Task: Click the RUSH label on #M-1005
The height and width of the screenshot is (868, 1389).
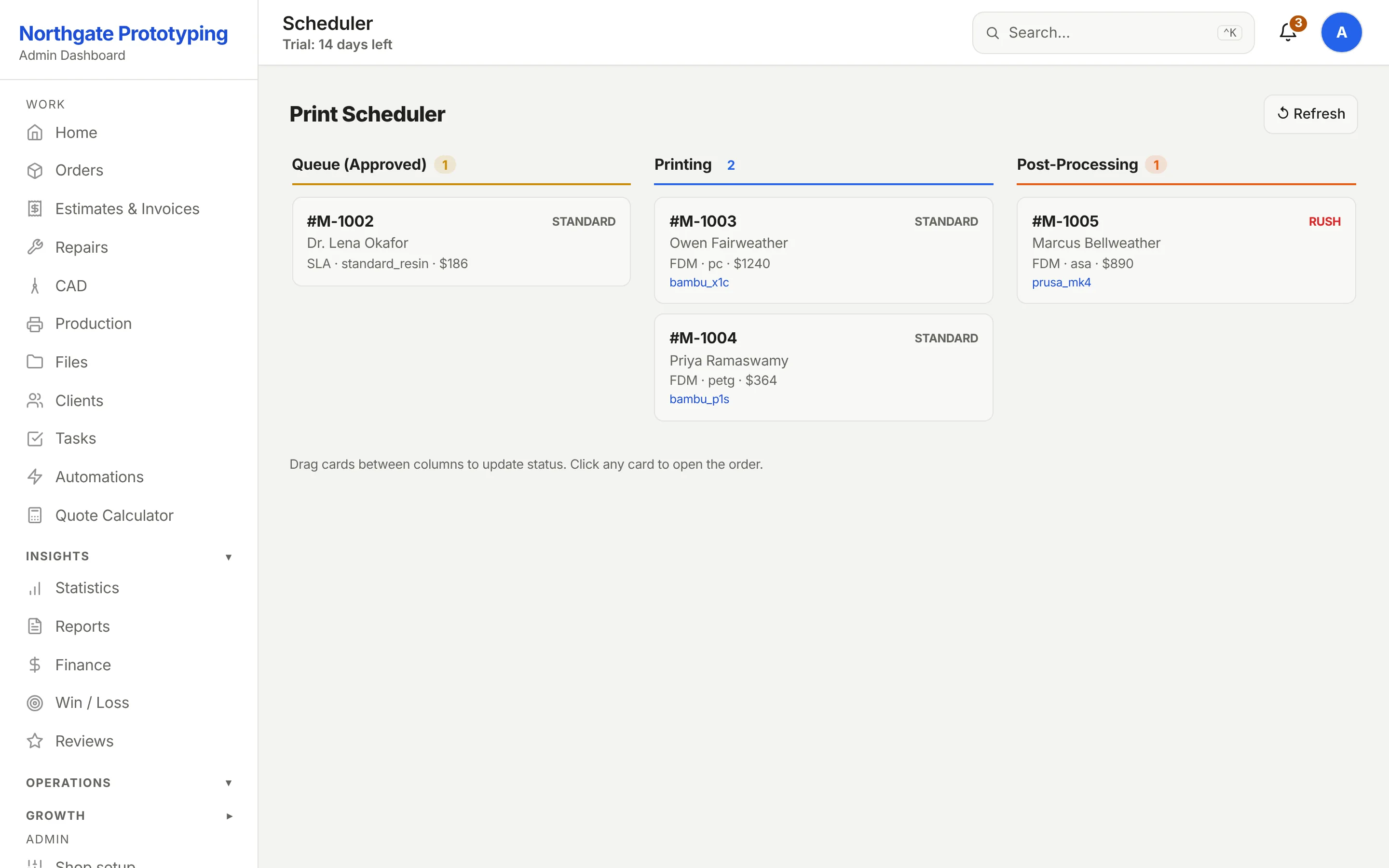Action: (x=1325, y=222)
